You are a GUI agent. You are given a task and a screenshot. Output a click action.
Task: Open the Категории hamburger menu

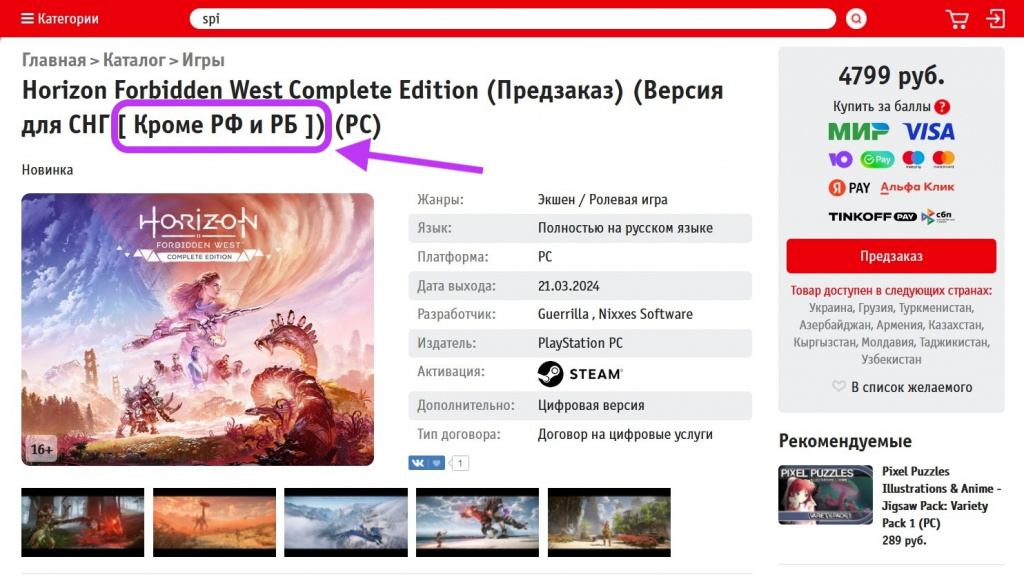[59, 18]
